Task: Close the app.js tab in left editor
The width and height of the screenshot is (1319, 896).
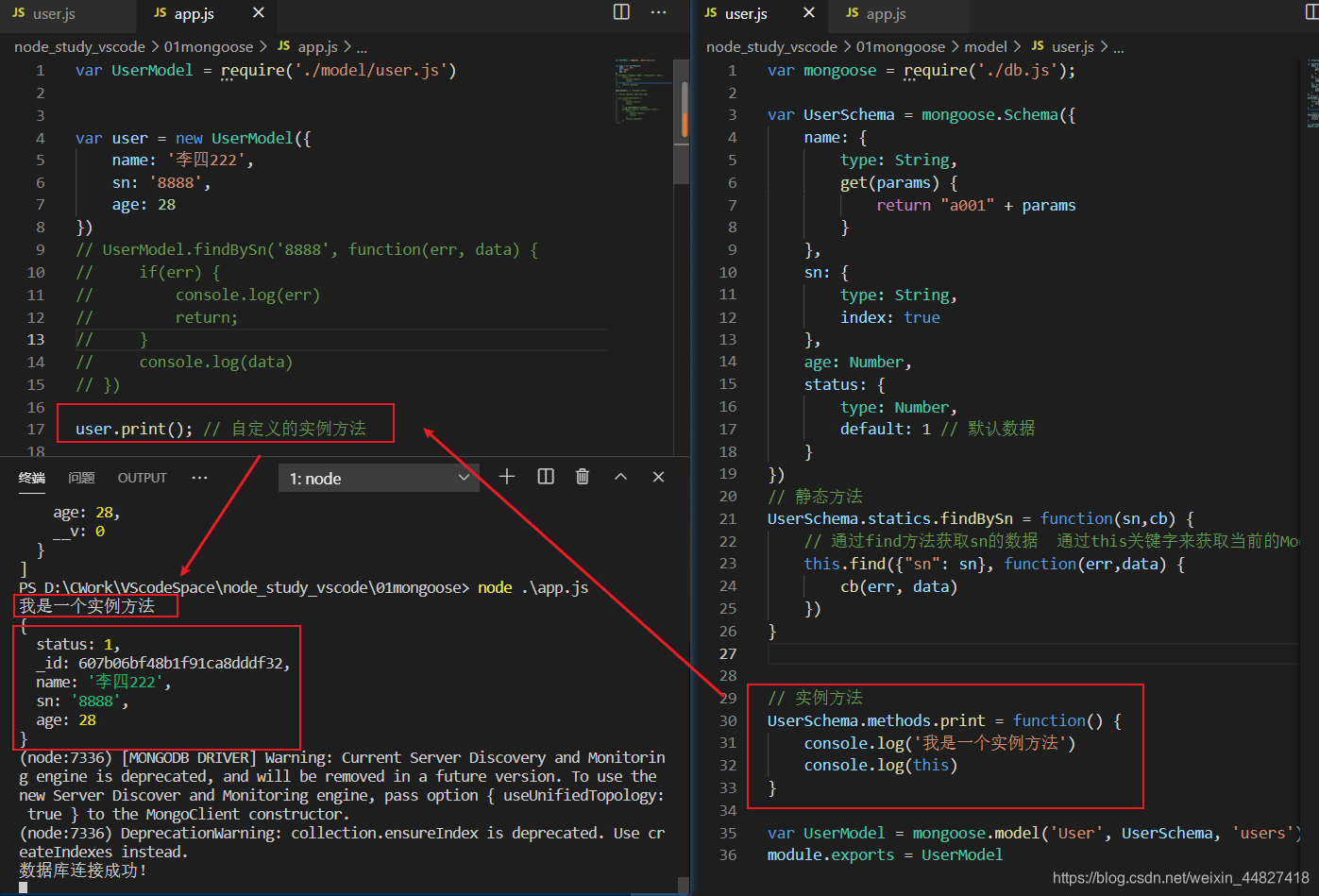Action: [259, 12]
